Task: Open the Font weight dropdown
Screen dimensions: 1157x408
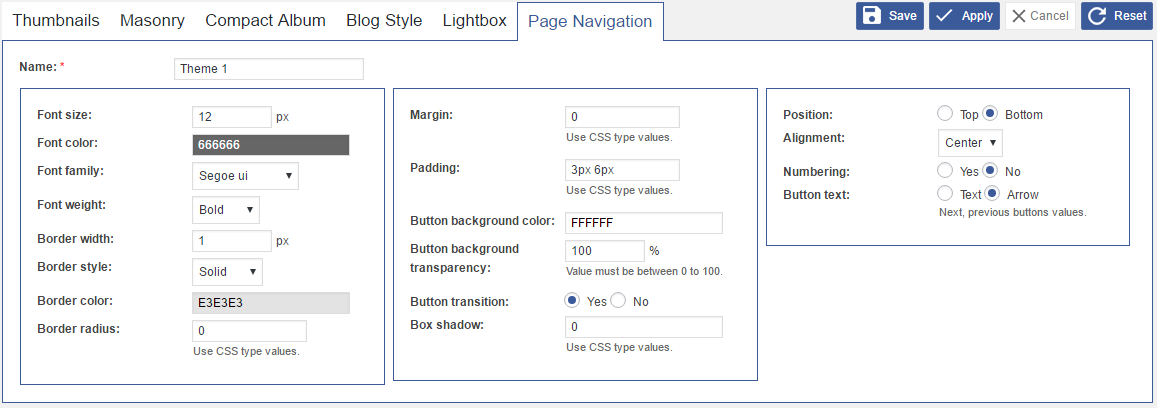Action: (x=225, y=210)
